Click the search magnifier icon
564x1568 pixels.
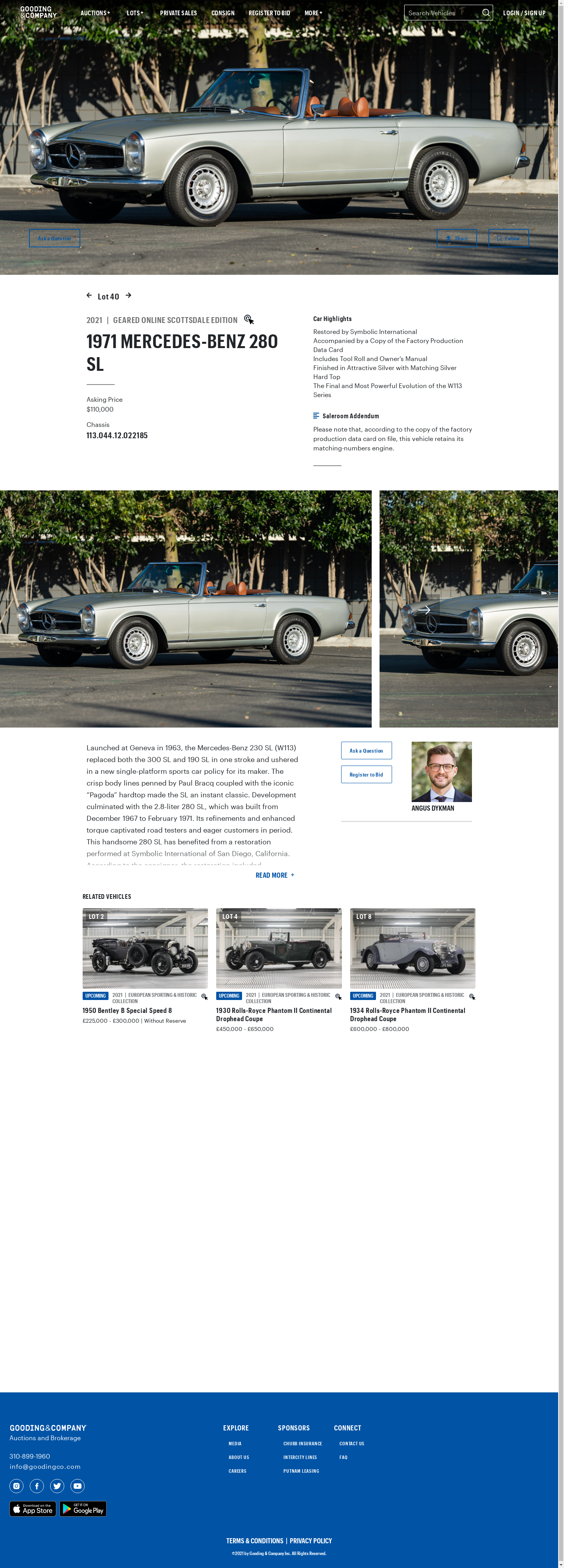486,13
